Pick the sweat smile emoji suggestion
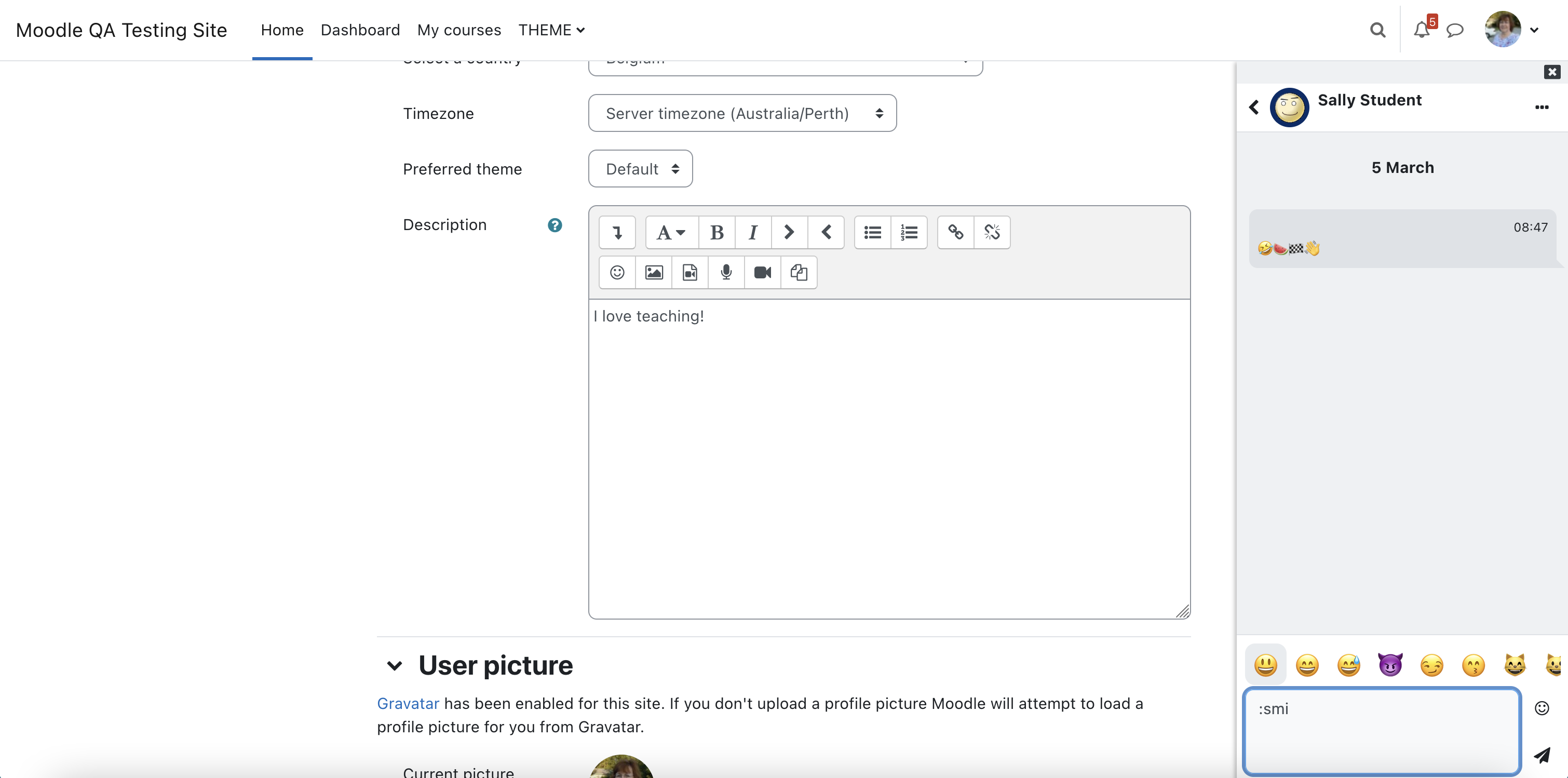 click(x=1348, y=665)
